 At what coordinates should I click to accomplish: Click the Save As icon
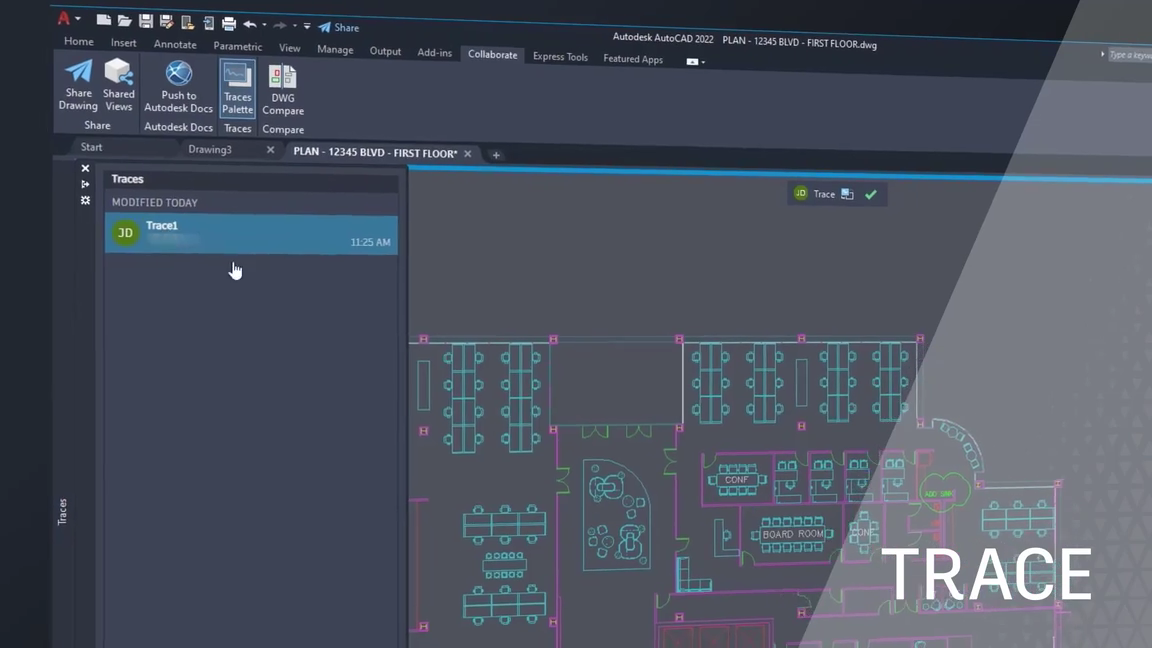pos(167,23)
